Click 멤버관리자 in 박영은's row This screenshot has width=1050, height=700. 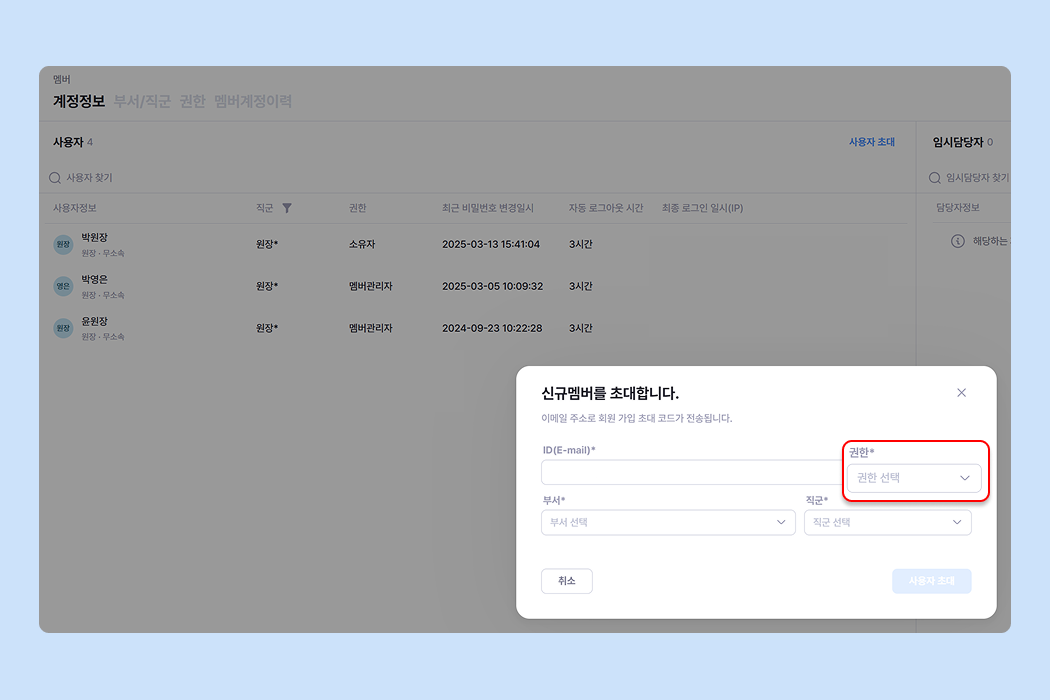tap(370, 286)
